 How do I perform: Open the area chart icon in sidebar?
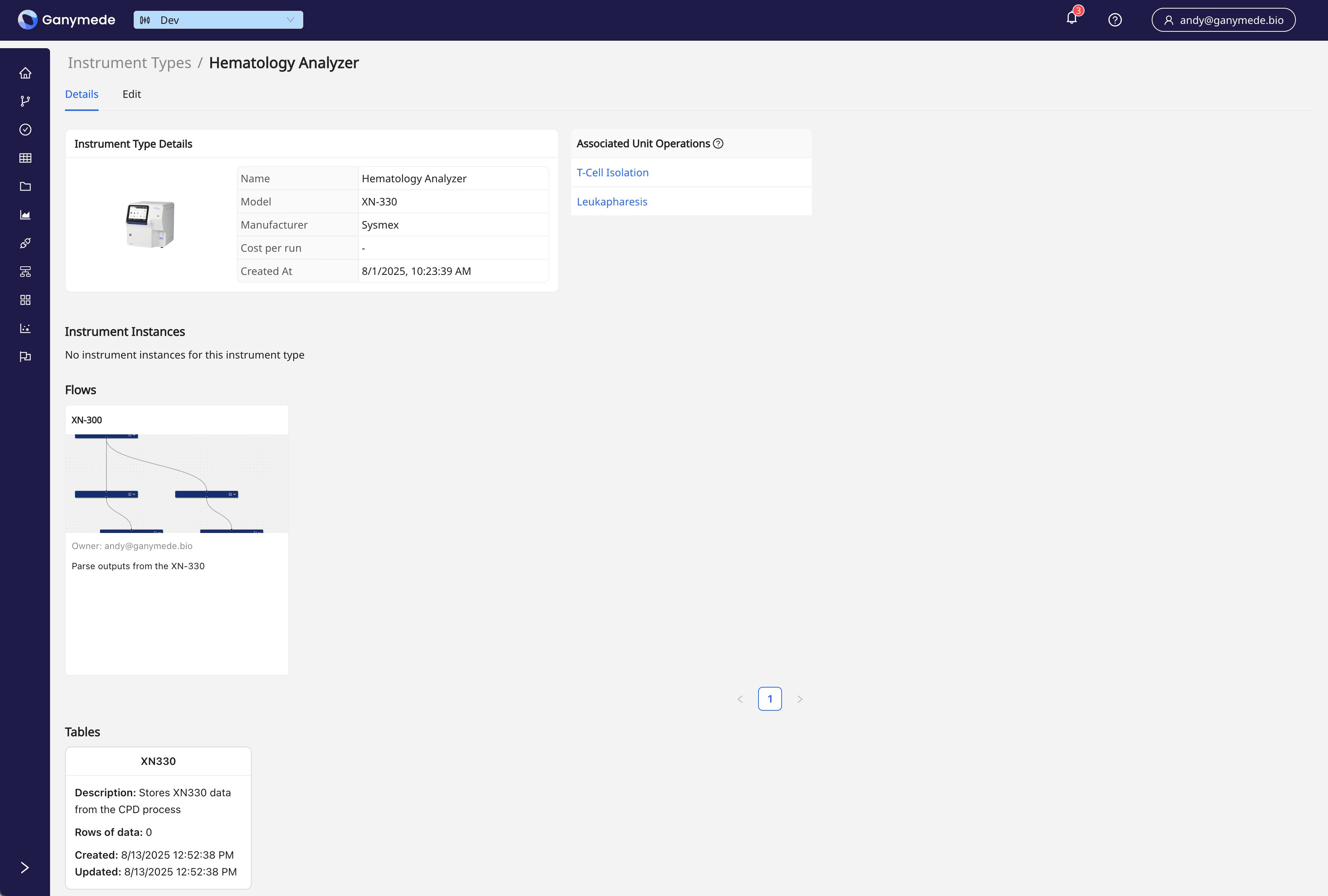click(25, 215)
